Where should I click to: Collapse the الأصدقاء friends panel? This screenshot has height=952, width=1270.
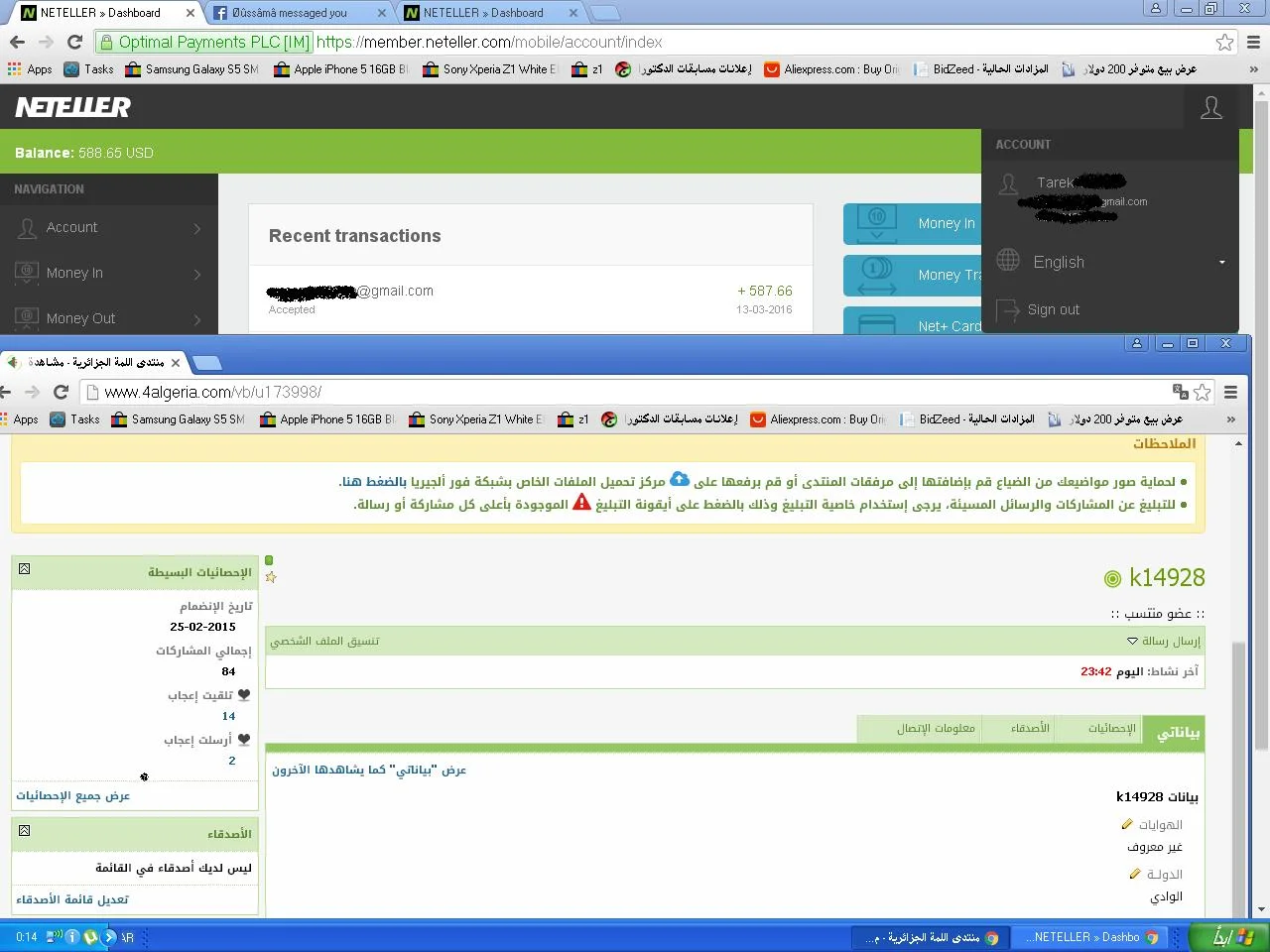point(25,831)
